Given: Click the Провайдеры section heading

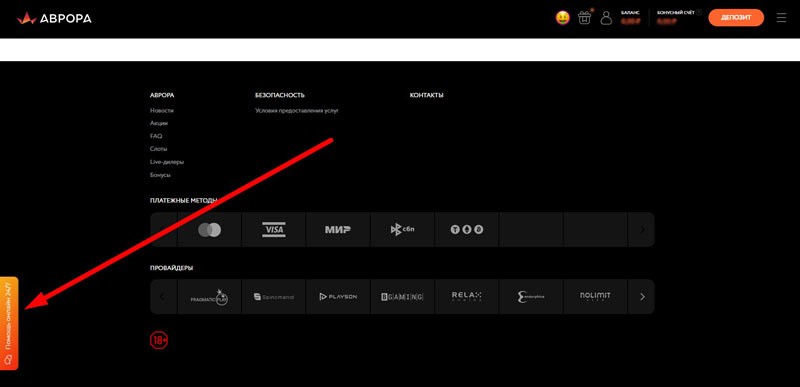Looking at the screenshot, I should 171,268.
